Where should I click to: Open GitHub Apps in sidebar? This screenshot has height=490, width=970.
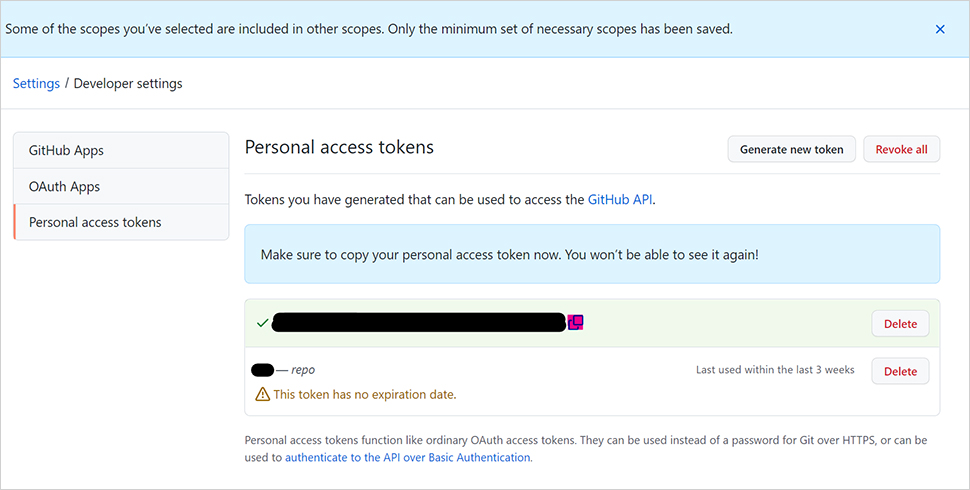(x=121, y=150)
